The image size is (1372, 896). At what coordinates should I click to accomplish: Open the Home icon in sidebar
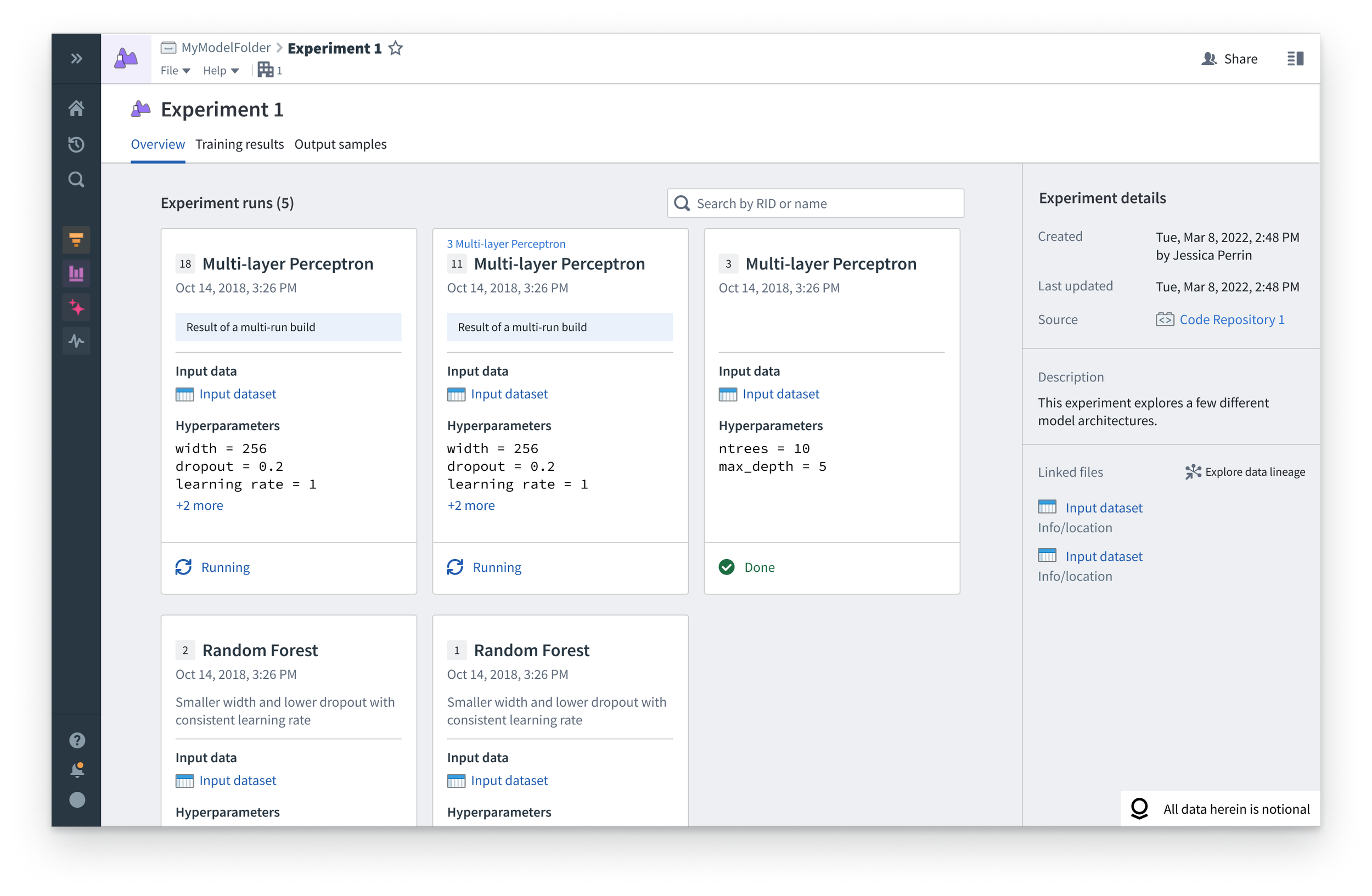(76, 108)
